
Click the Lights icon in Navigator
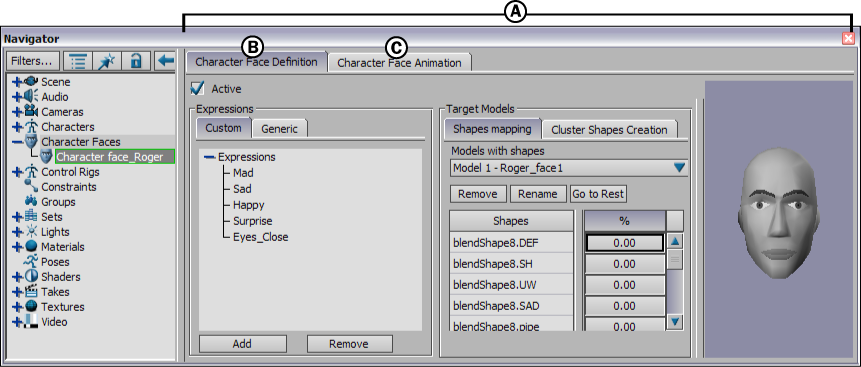click(31, 231)
